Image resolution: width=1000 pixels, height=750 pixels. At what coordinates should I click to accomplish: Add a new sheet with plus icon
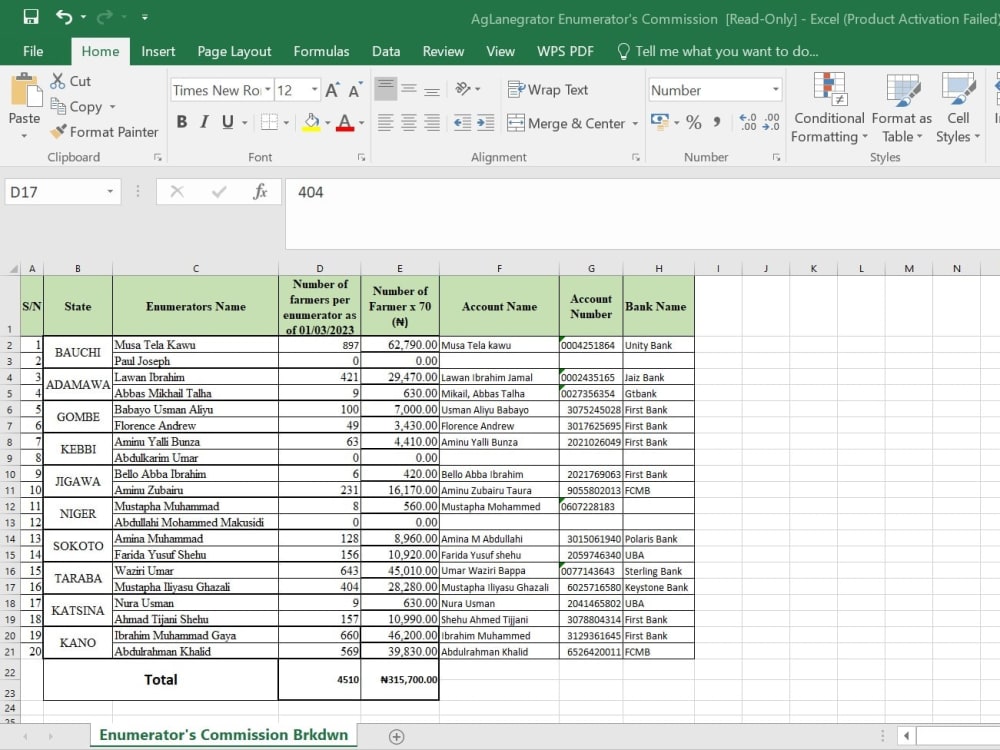[396, 736]
